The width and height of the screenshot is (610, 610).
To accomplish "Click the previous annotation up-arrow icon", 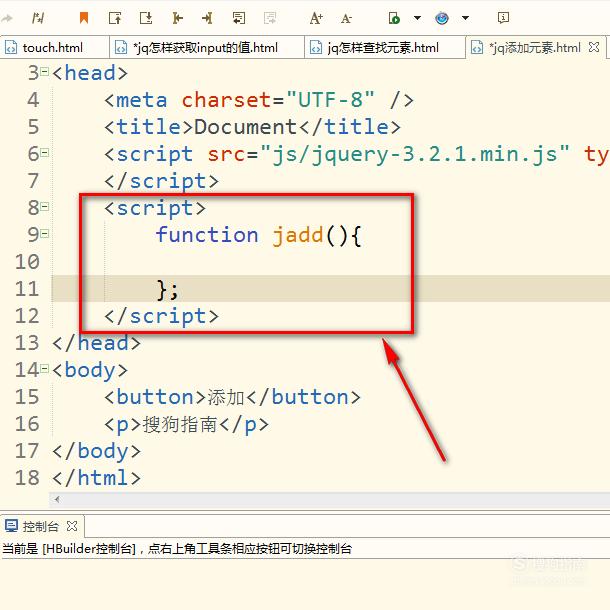I will 115,18.
